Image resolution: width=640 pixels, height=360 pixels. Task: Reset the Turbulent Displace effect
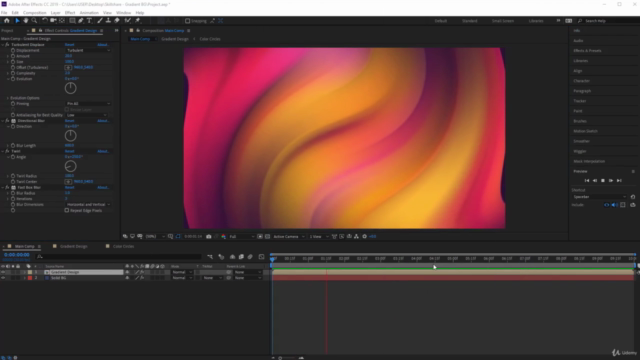coord(69,44)
